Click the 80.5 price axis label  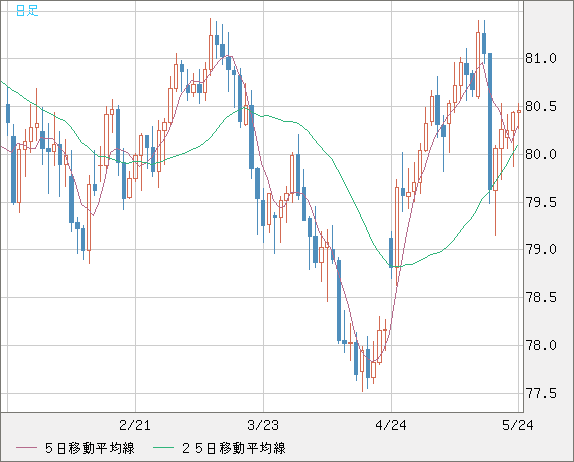[x=541, y=107]
